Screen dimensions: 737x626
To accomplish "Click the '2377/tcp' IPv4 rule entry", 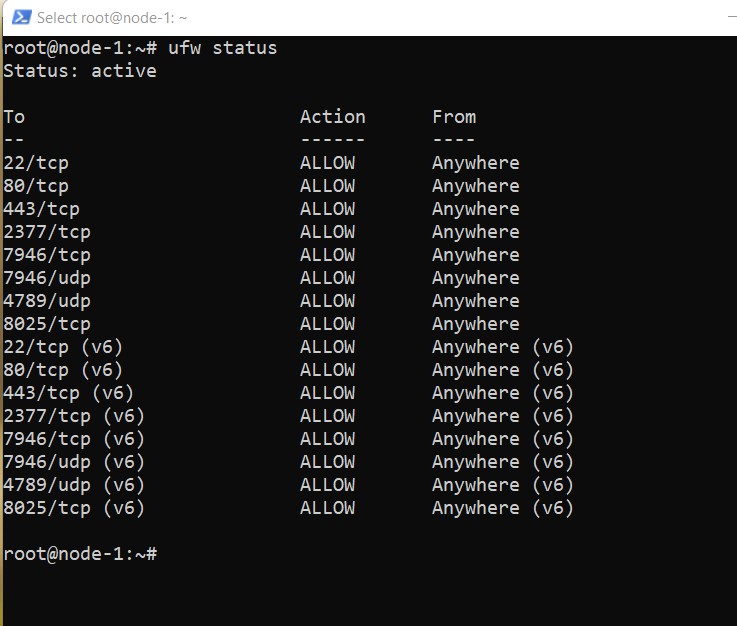I will pos(47,232).
